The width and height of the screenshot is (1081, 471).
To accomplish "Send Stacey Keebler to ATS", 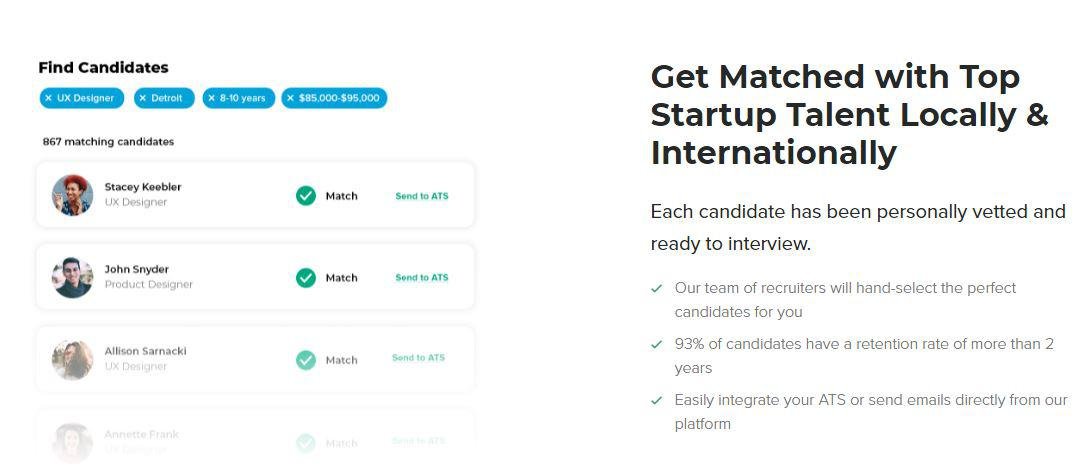I will coord(421,196).
